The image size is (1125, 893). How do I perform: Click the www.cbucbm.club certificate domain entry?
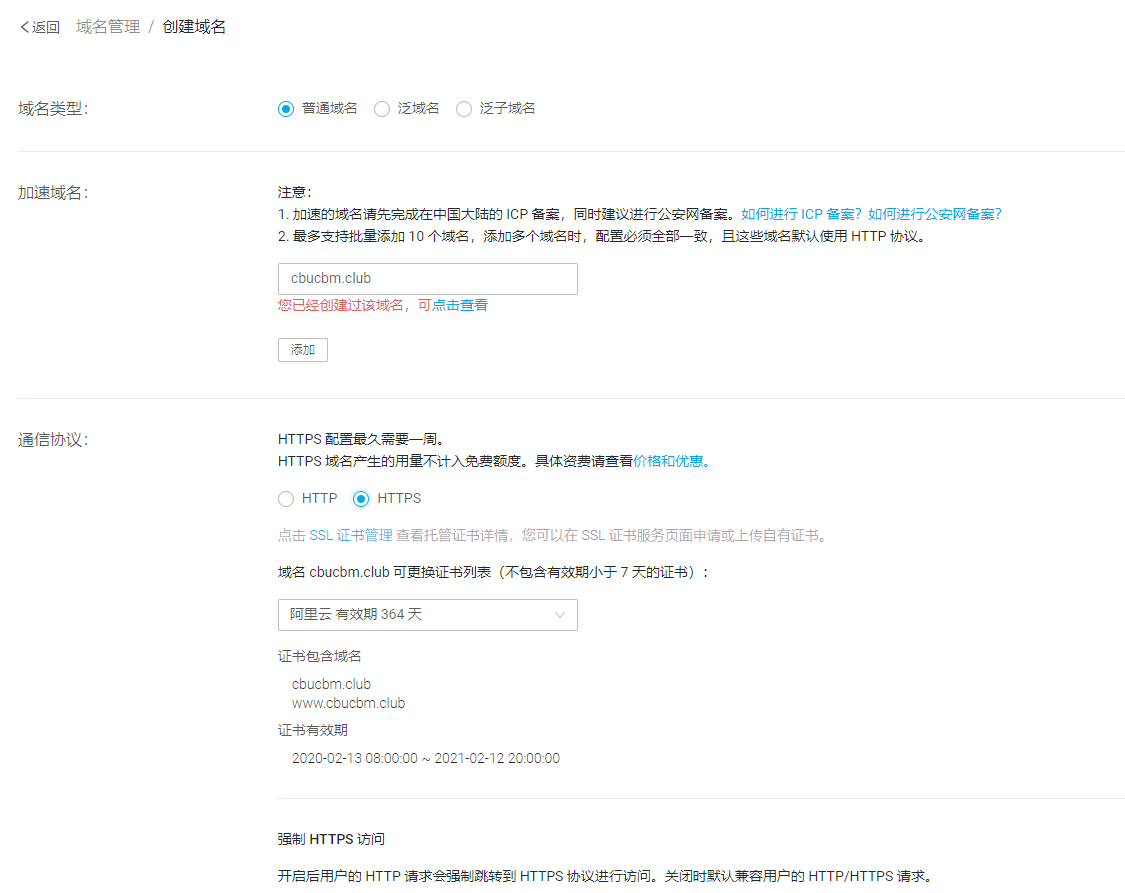pos(348,702)
